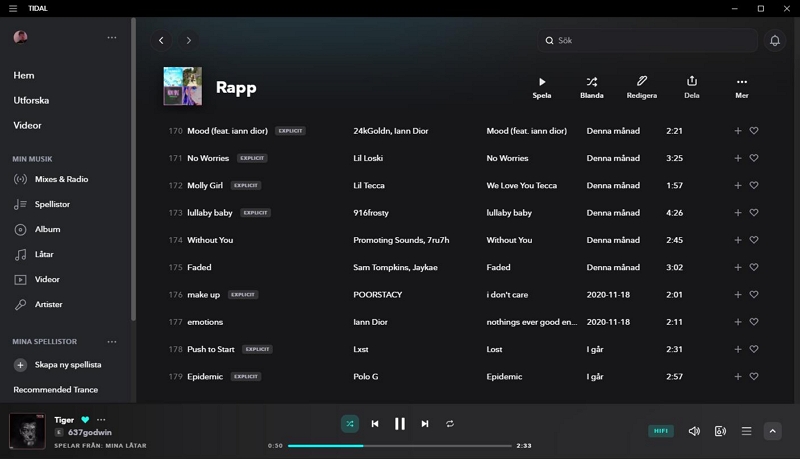Share the playlist with Dela

click(x=691, y=82)
